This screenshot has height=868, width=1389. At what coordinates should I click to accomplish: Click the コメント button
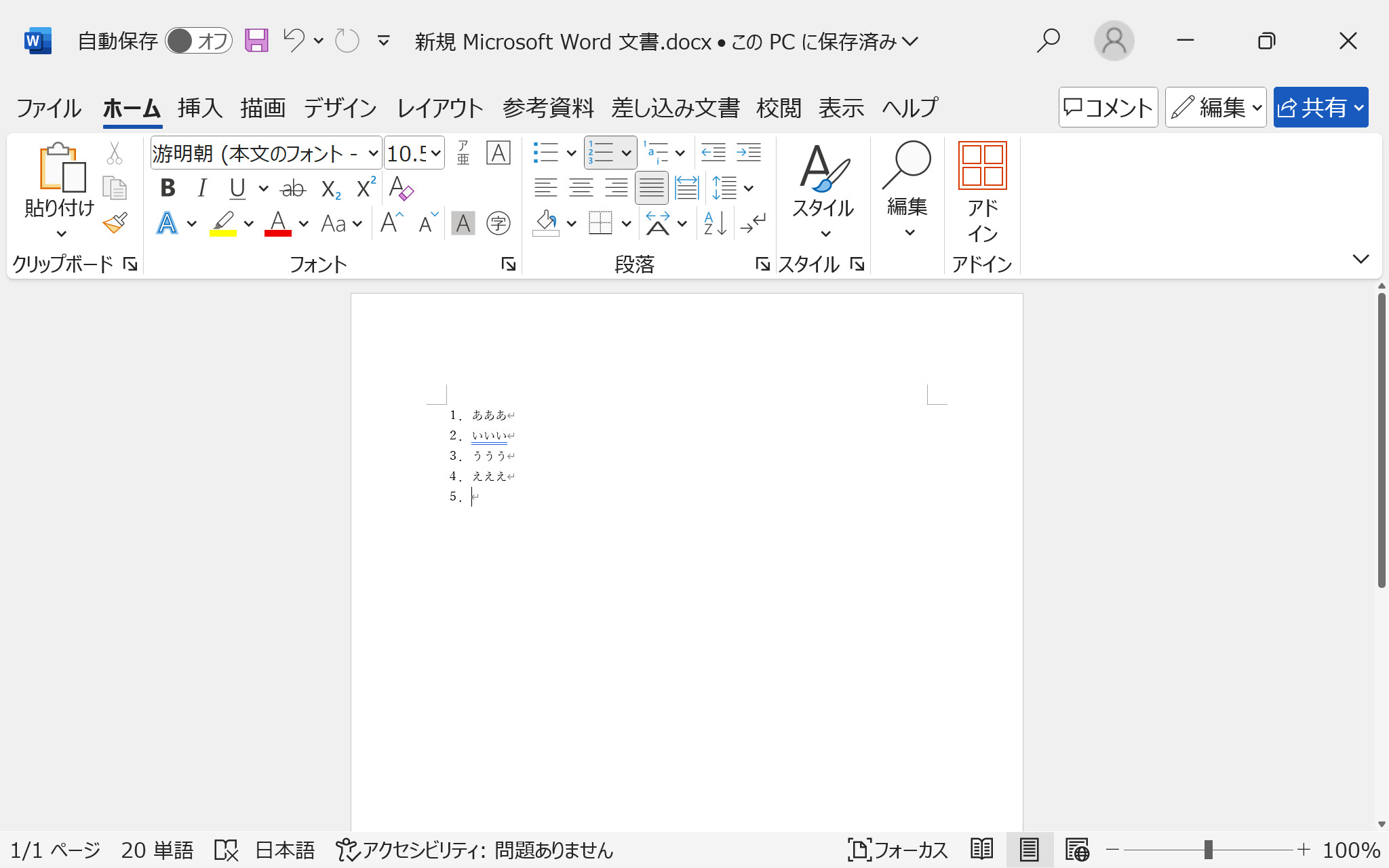pos(1108,107)
